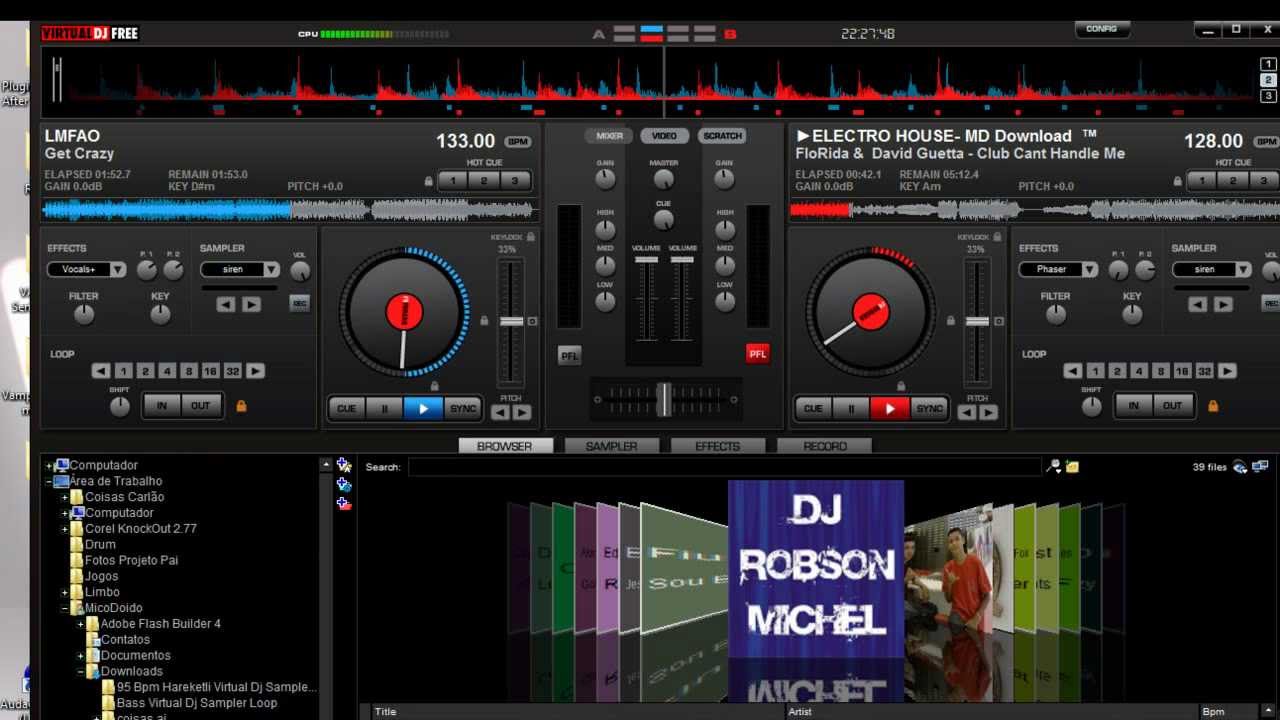This screenshot has width=1280, height=720.
Task: Toggle right deck hot cue lock
Action: [x=1179, y=181]
